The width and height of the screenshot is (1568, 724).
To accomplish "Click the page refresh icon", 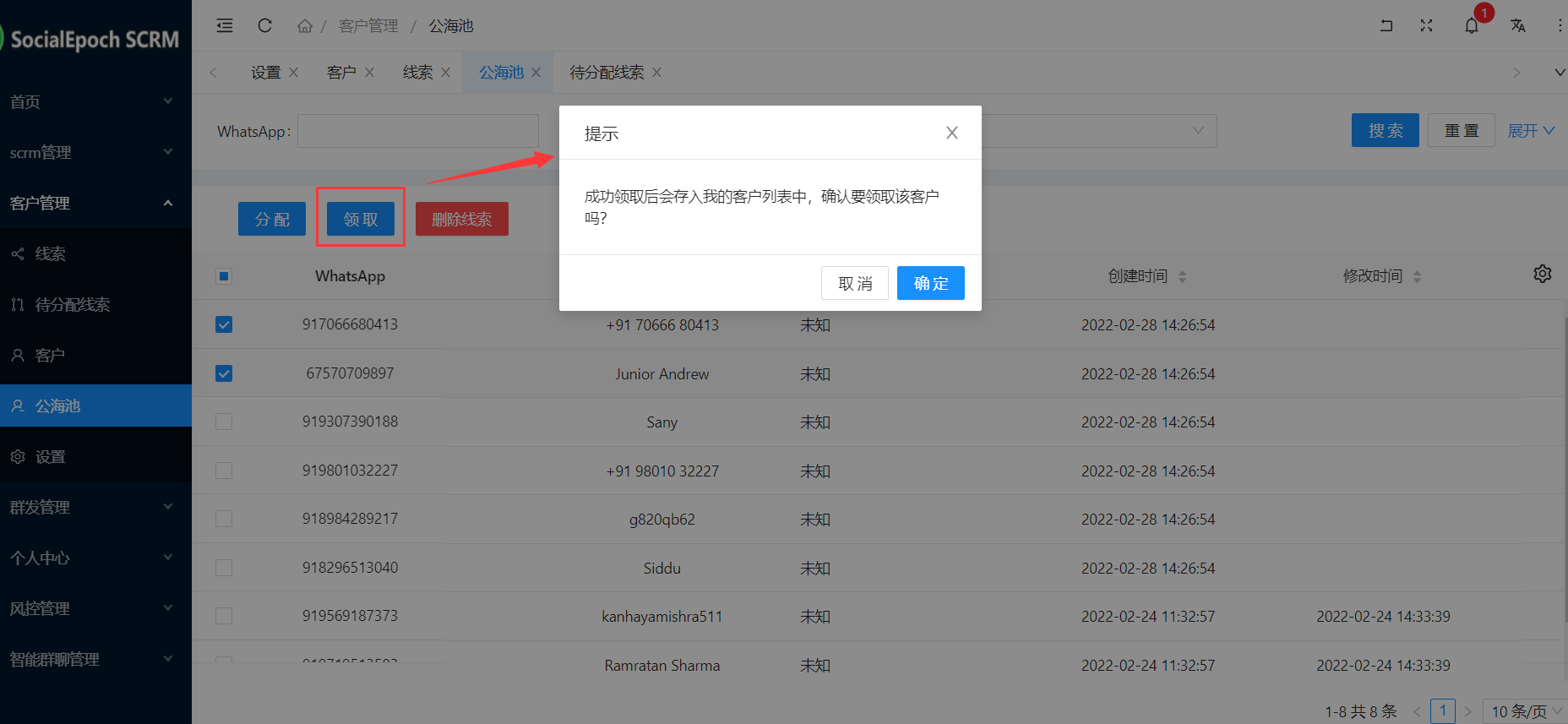I will tap(264, 25).
